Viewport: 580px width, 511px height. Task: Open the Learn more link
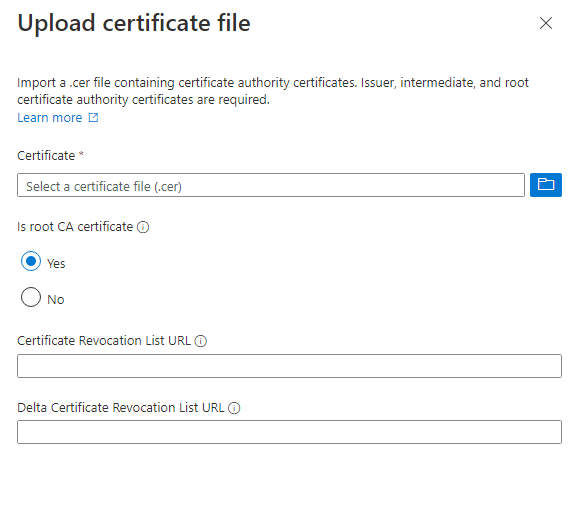pos(50,118)
